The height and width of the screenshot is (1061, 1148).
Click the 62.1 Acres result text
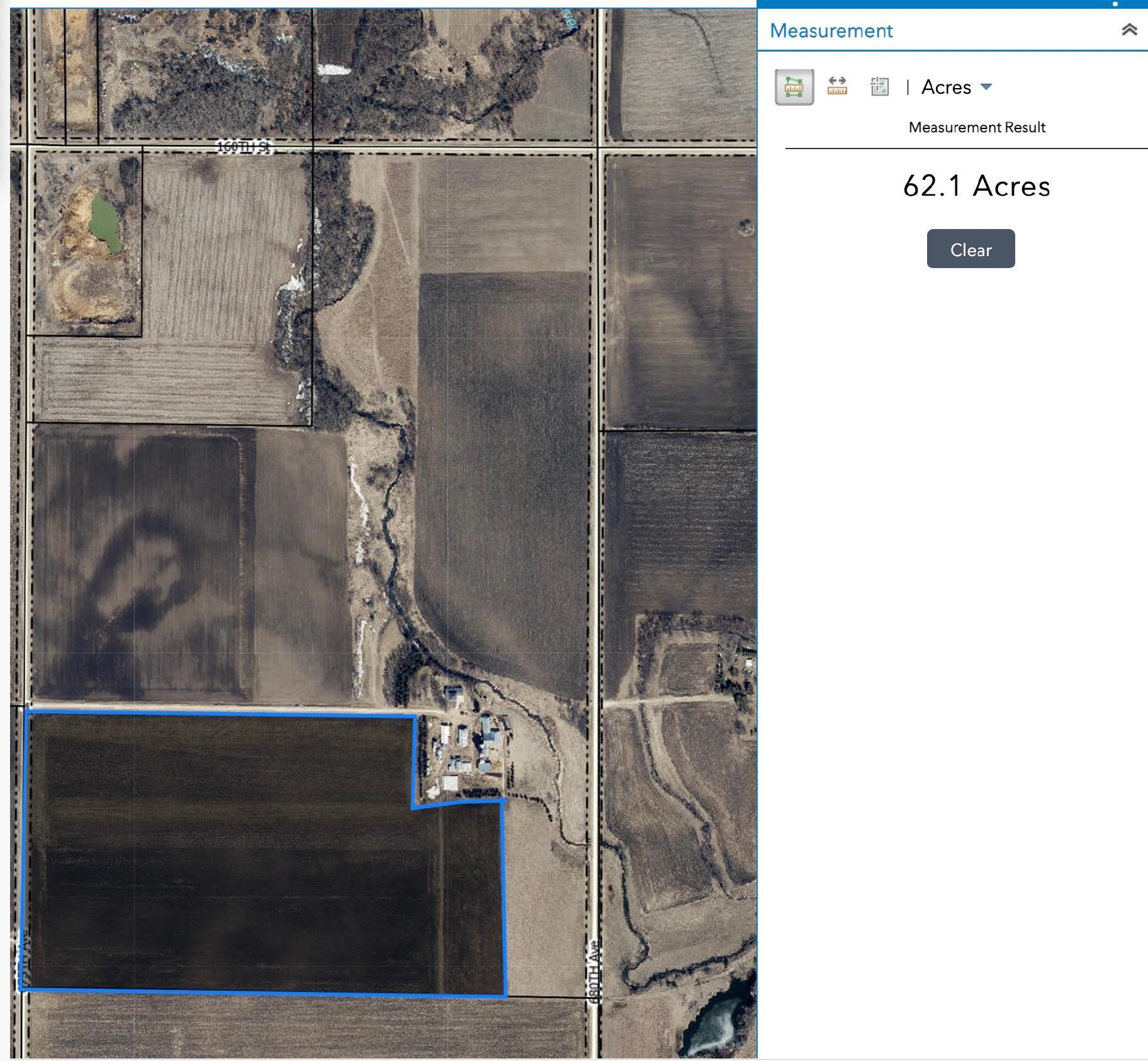tap(976, 186)
